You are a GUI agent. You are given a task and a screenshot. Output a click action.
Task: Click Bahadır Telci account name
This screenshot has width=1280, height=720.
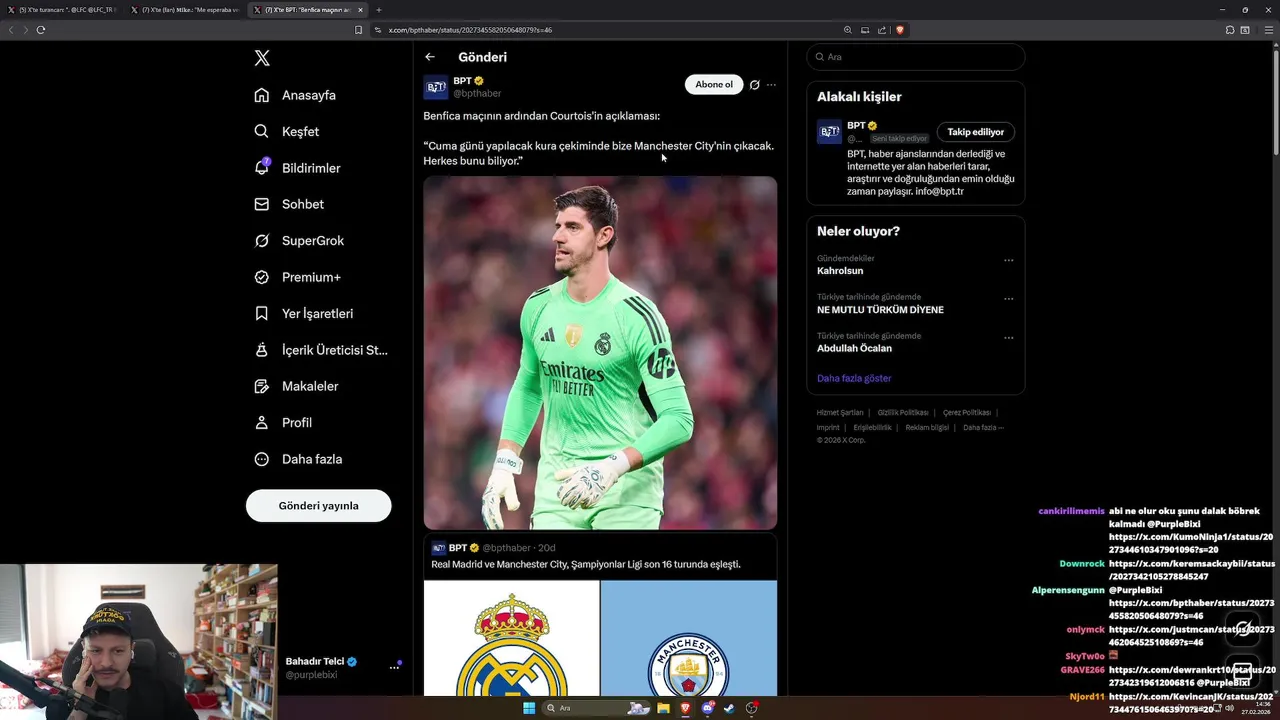click(x=315, y=661)
